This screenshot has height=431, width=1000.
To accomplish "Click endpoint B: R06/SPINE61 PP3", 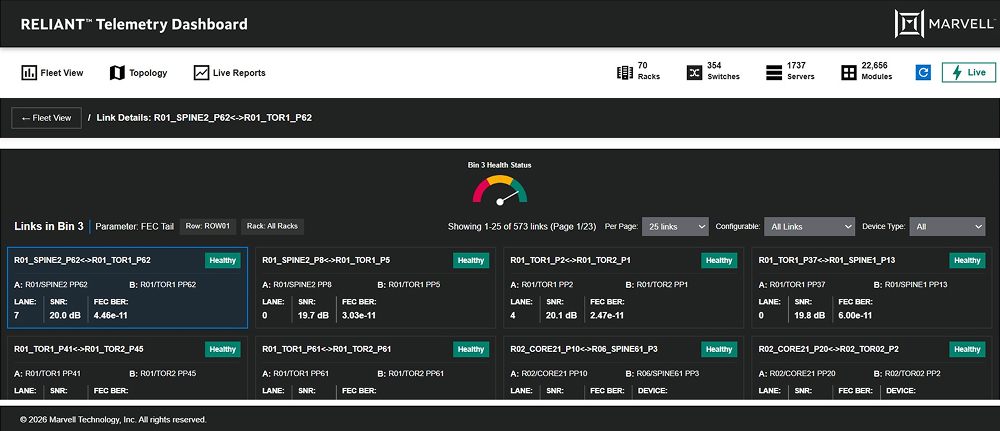I will [x=663, y=374].
